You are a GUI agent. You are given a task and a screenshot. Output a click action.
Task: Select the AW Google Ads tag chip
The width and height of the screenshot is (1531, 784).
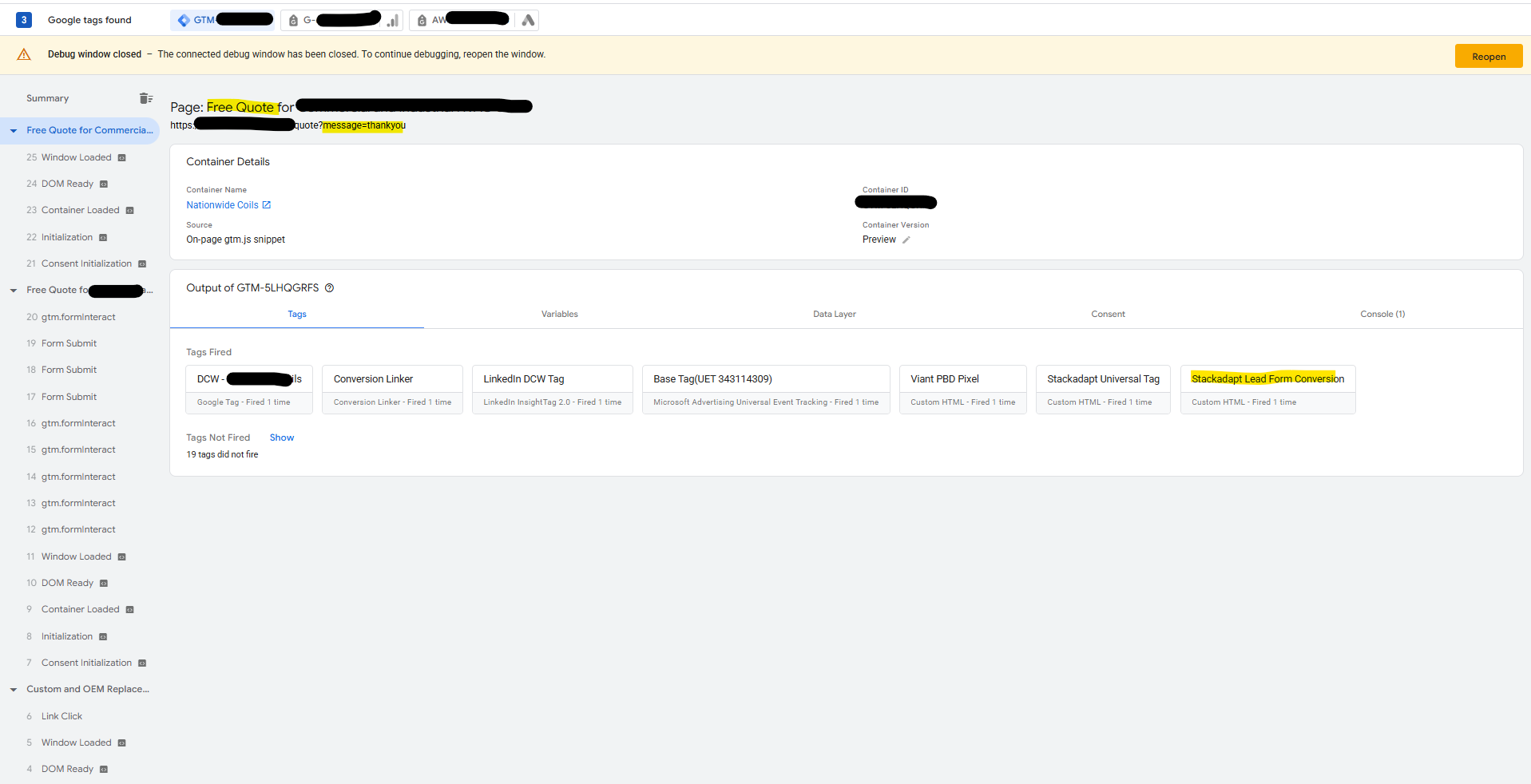pos(474,20)
